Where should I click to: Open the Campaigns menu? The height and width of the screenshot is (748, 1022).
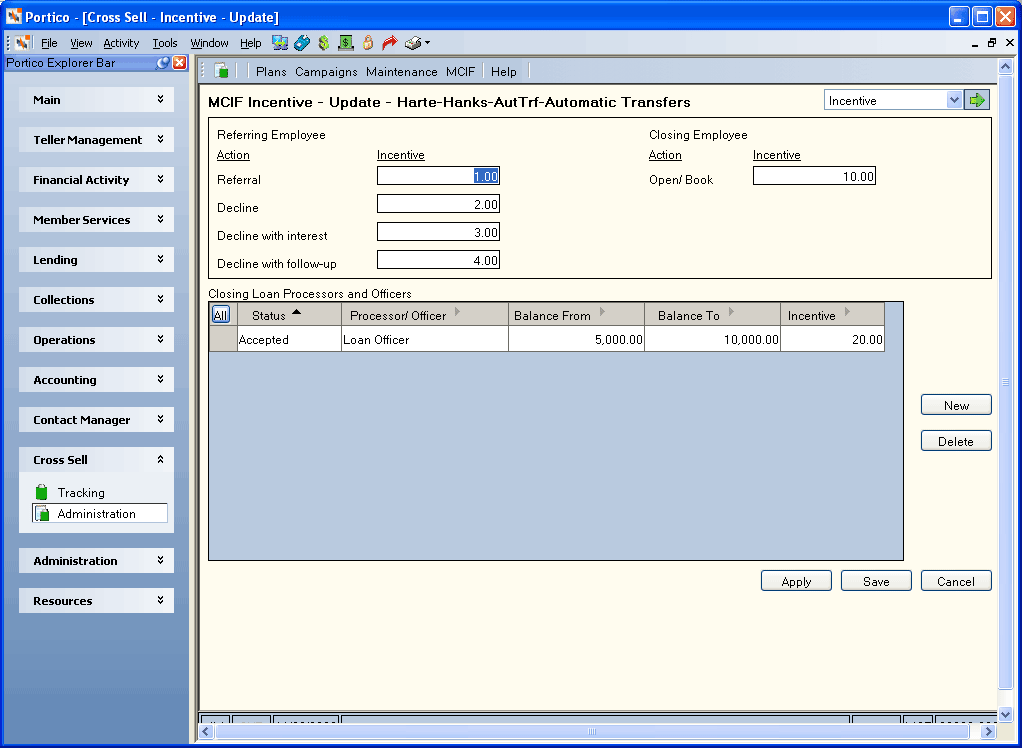point(326,72)
